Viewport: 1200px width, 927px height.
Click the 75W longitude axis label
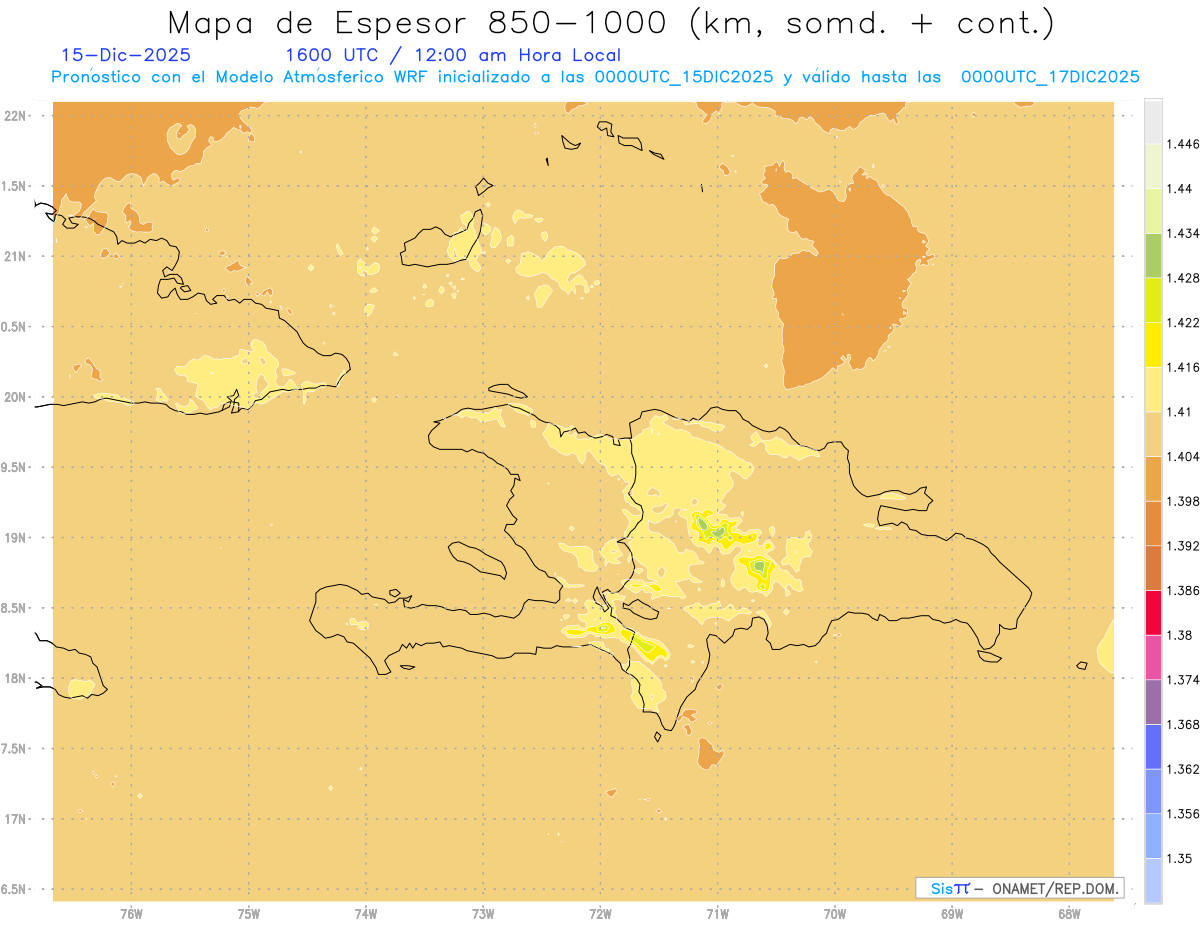pos(248,914)
